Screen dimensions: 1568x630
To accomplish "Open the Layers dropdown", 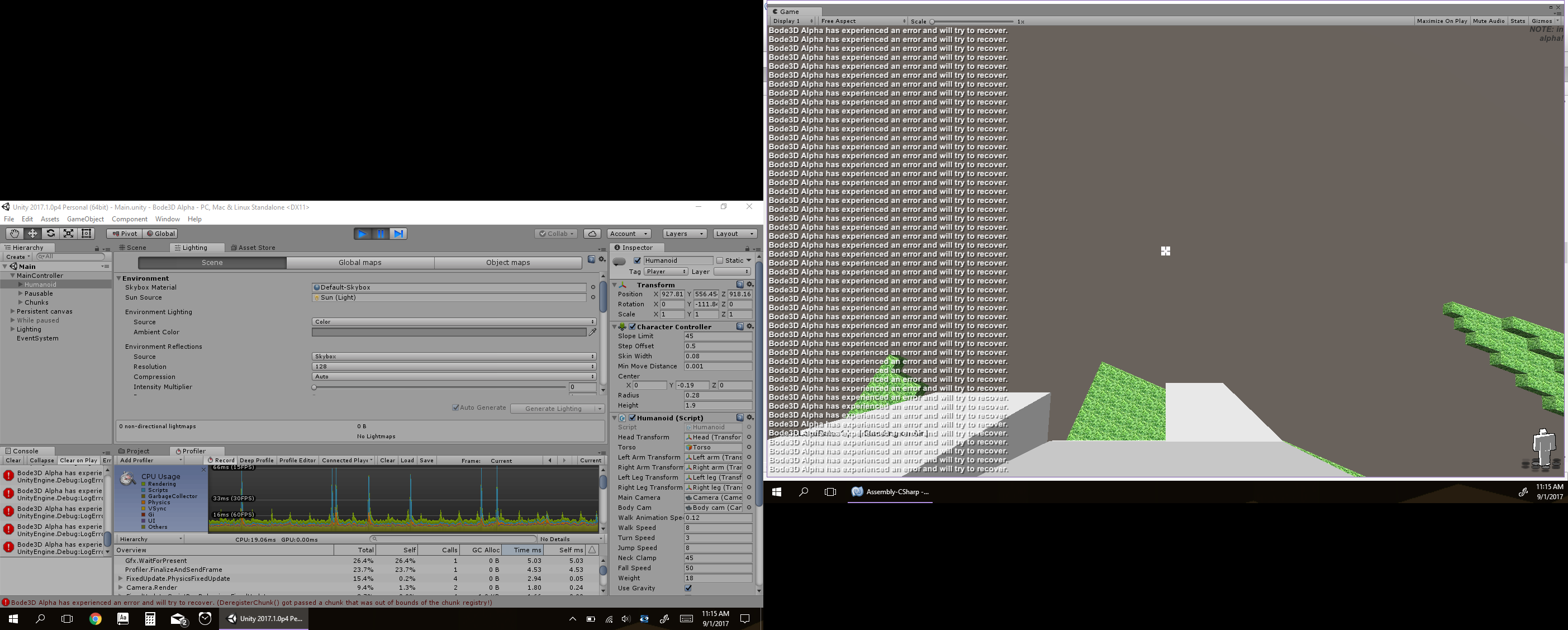I will coord(684,234).
